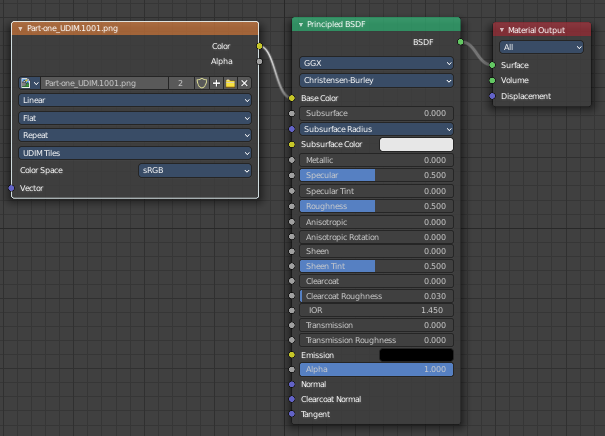The image size is (605, 436).
Task: Click the Normal input socket
Action: click(x=292, y=384)
